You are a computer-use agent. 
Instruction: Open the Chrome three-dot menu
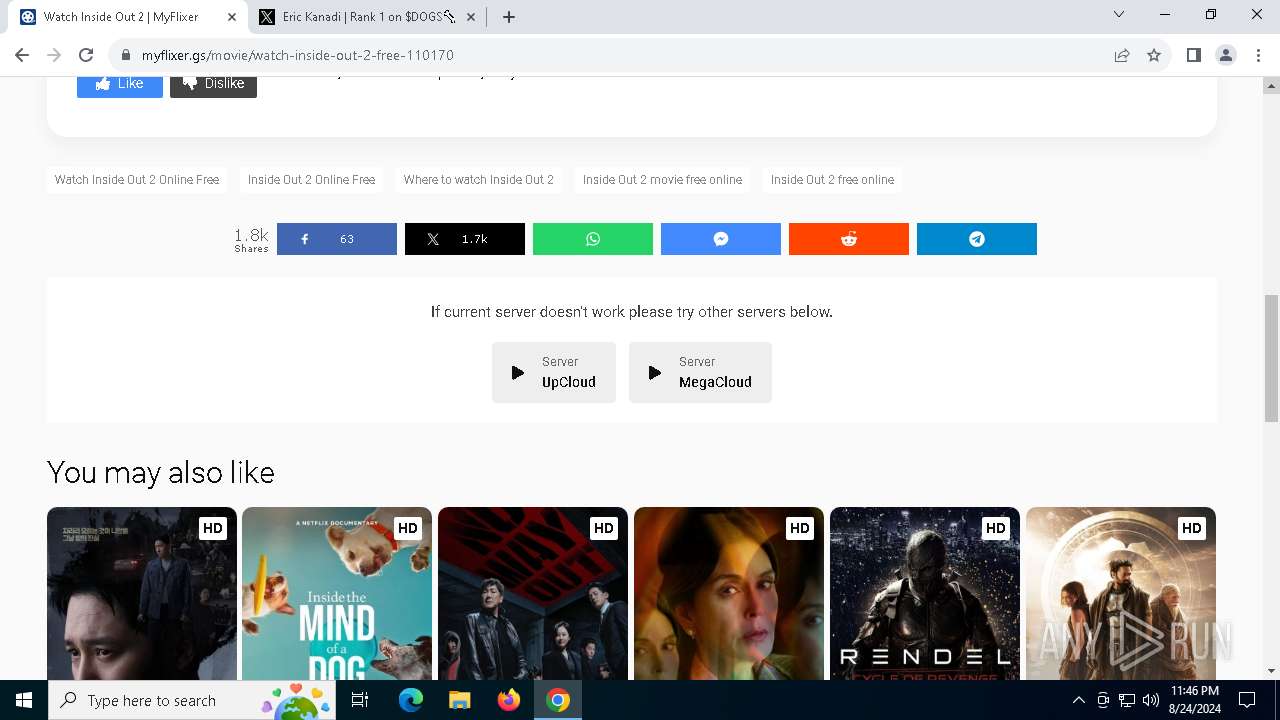pos(1258,55)
